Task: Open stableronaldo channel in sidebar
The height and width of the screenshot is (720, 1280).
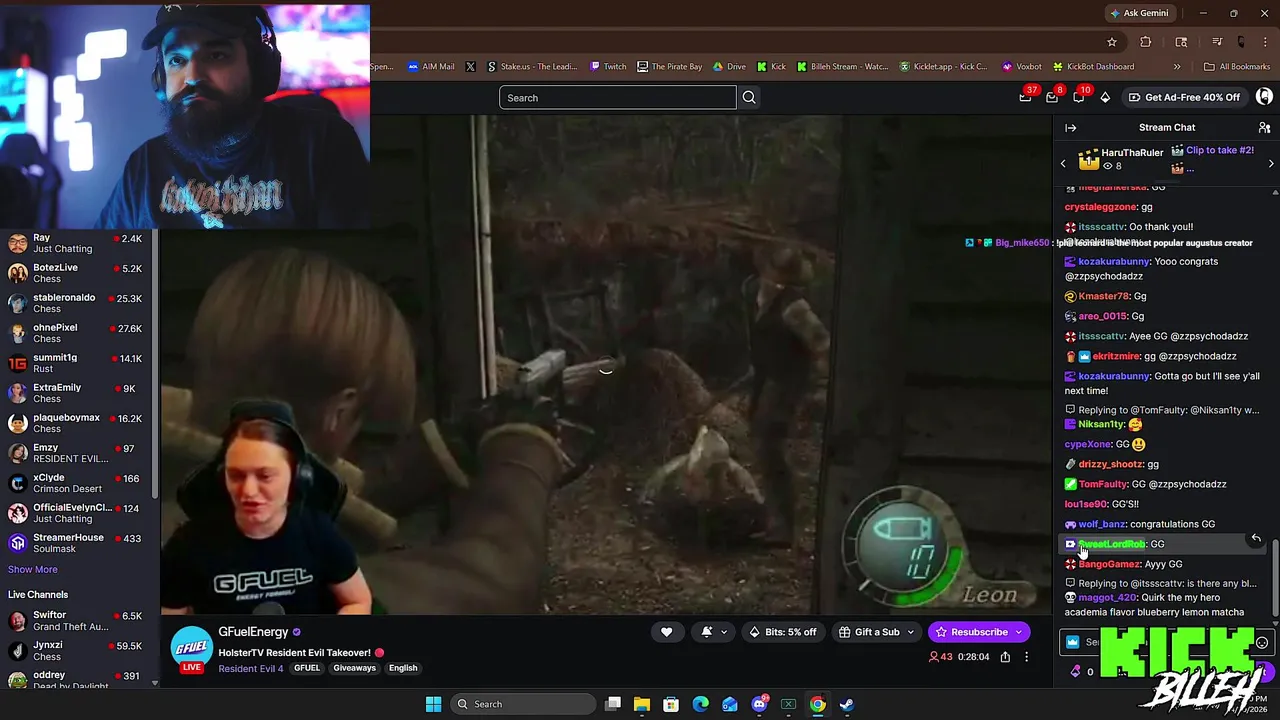Action: coord(76,303)
